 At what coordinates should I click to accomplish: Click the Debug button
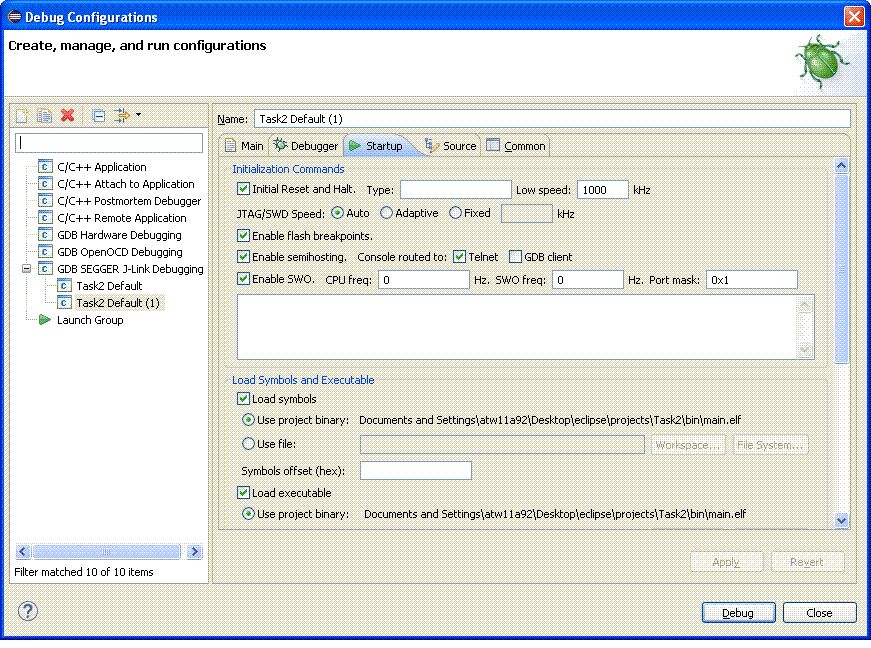point(738,612)
